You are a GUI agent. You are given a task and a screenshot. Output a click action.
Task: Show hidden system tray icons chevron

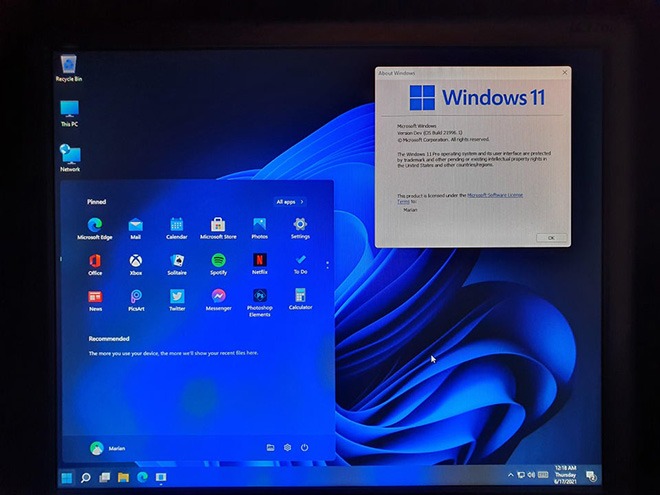pos(510,475)
